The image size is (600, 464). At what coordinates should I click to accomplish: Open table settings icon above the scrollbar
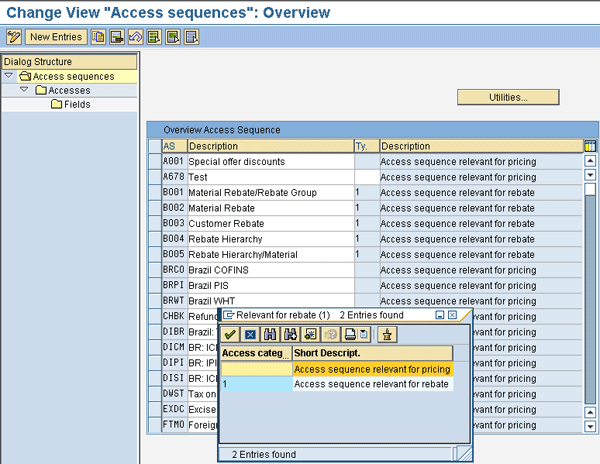pyautogui.click(x=590, y=146)
